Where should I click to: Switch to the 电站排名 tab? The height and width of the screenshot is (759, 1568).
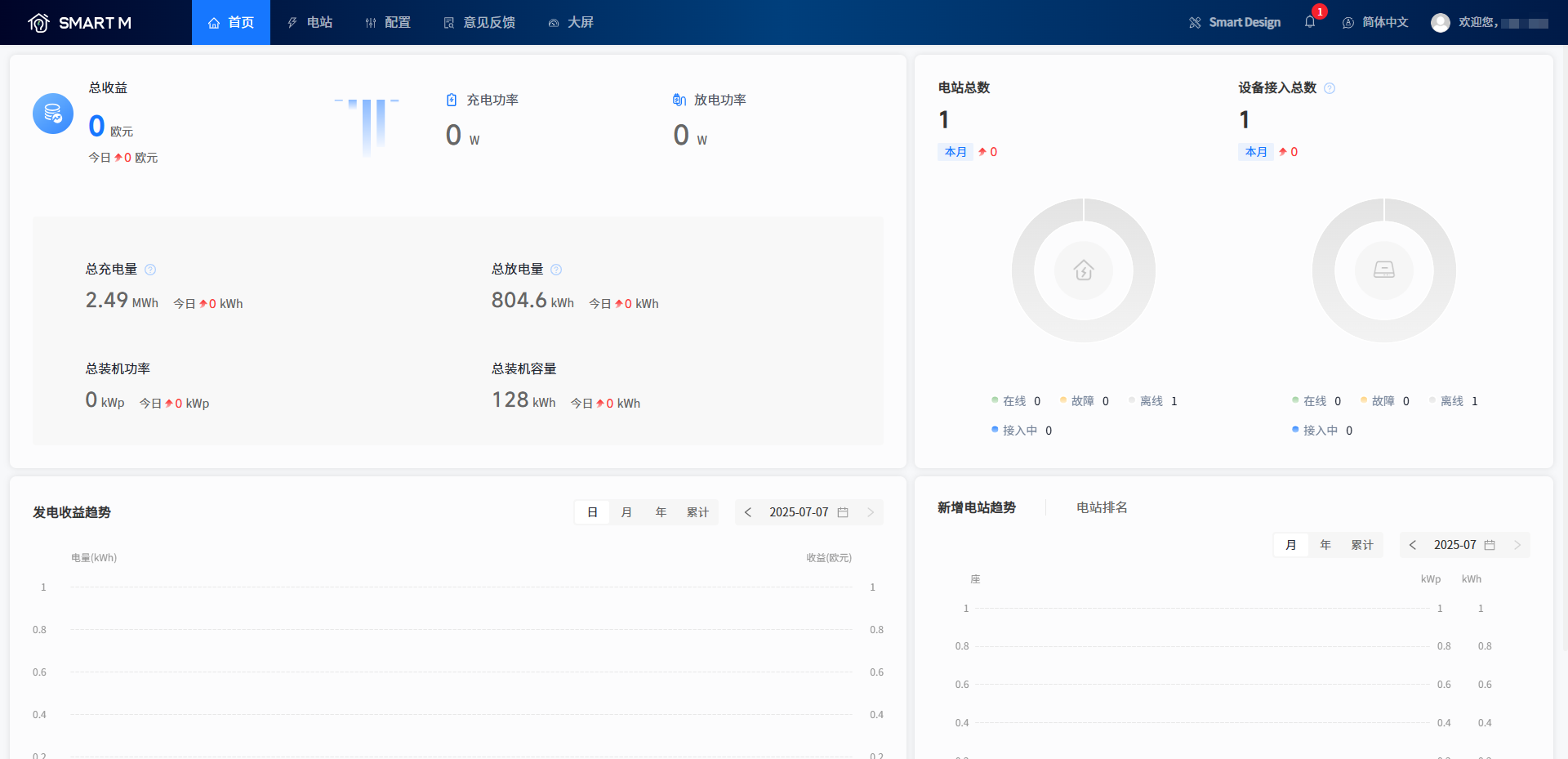[1102, 507]
